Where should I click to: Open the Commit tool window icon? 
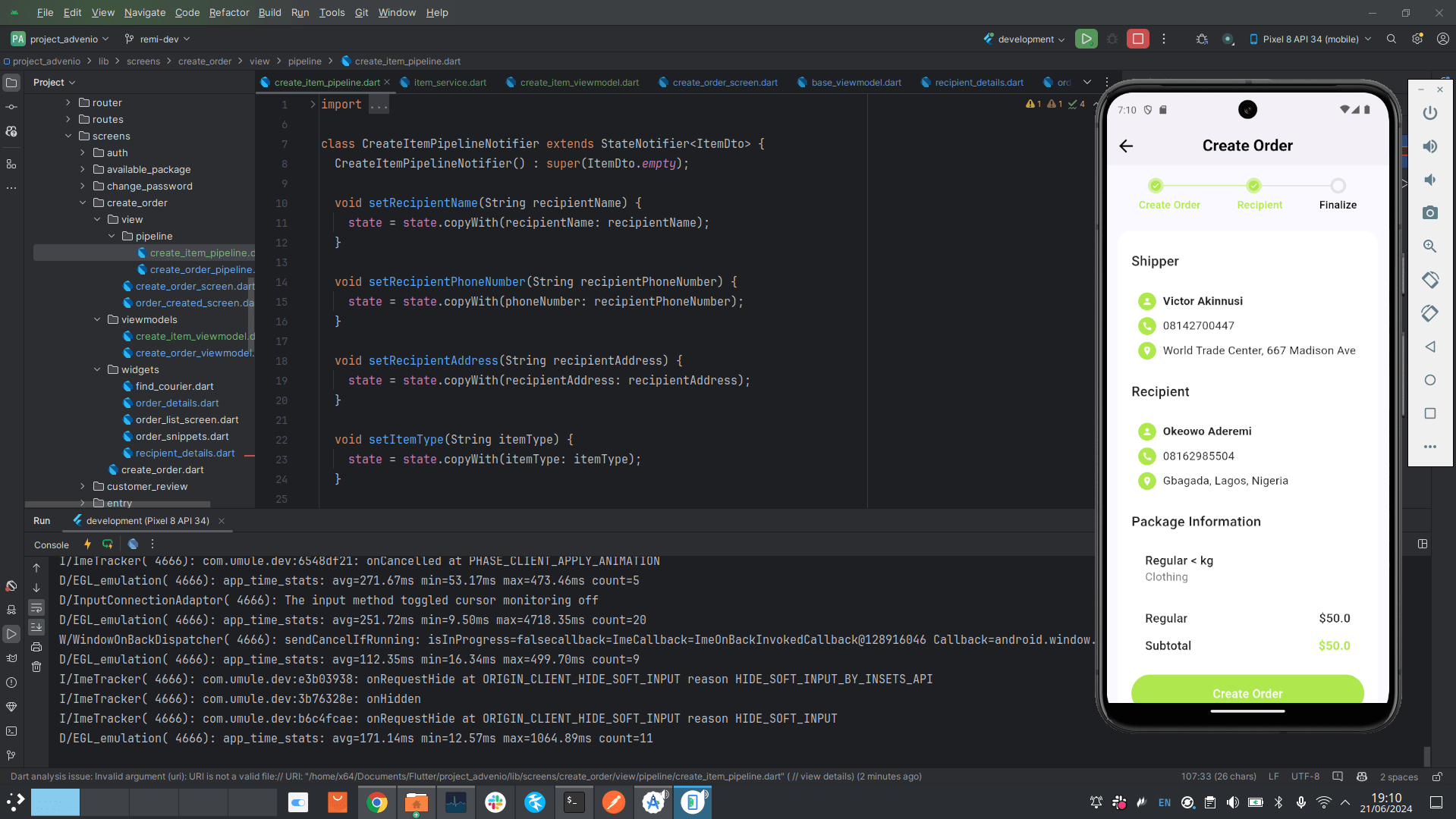(11, 107)
